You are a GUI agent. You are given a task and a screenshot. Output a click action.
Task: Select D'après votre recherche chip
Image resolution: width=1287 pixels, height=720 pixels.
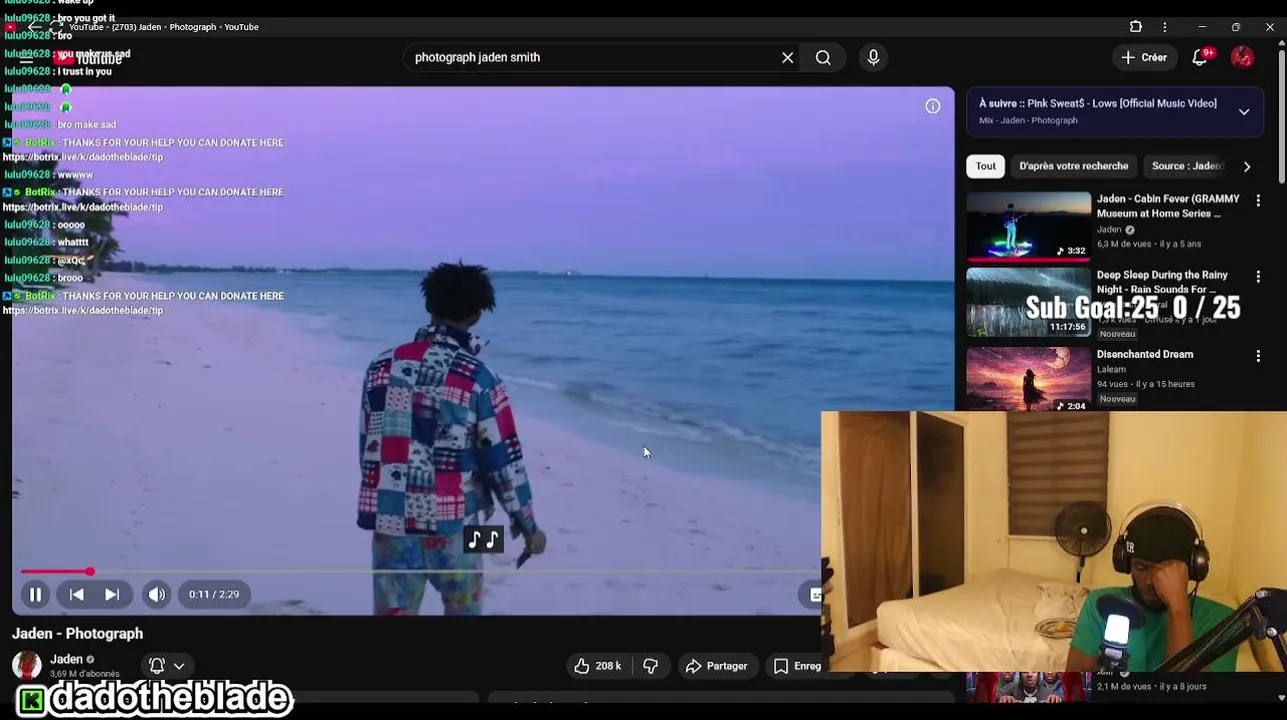[1073, 166]
